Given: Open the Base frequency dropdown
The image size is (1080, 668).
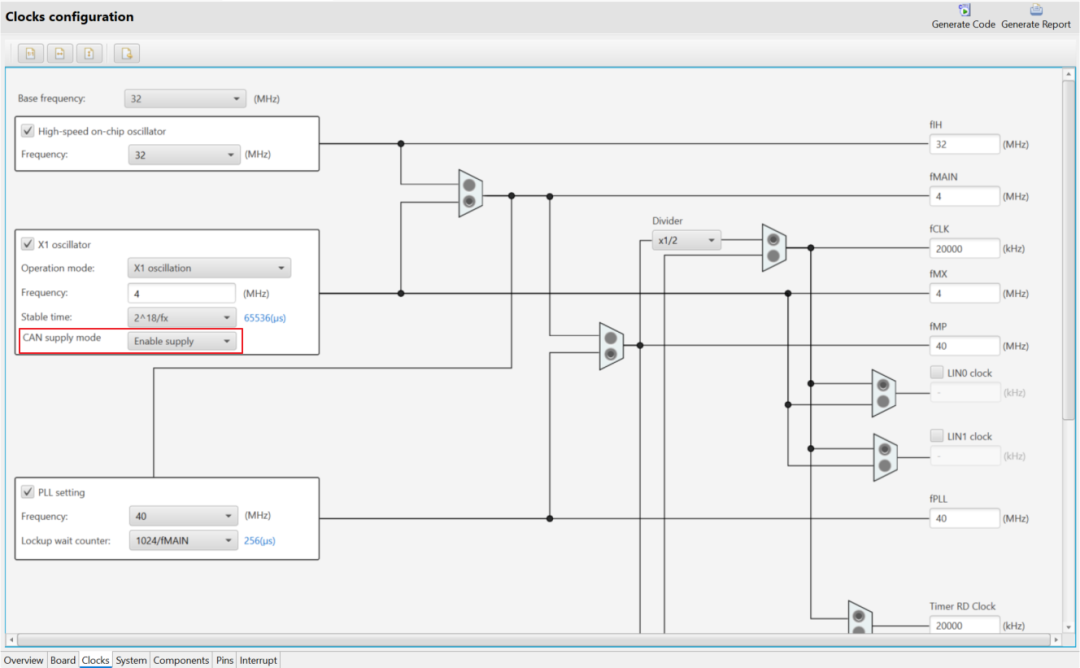Looking at the screenshot, I should click(185, 99).
